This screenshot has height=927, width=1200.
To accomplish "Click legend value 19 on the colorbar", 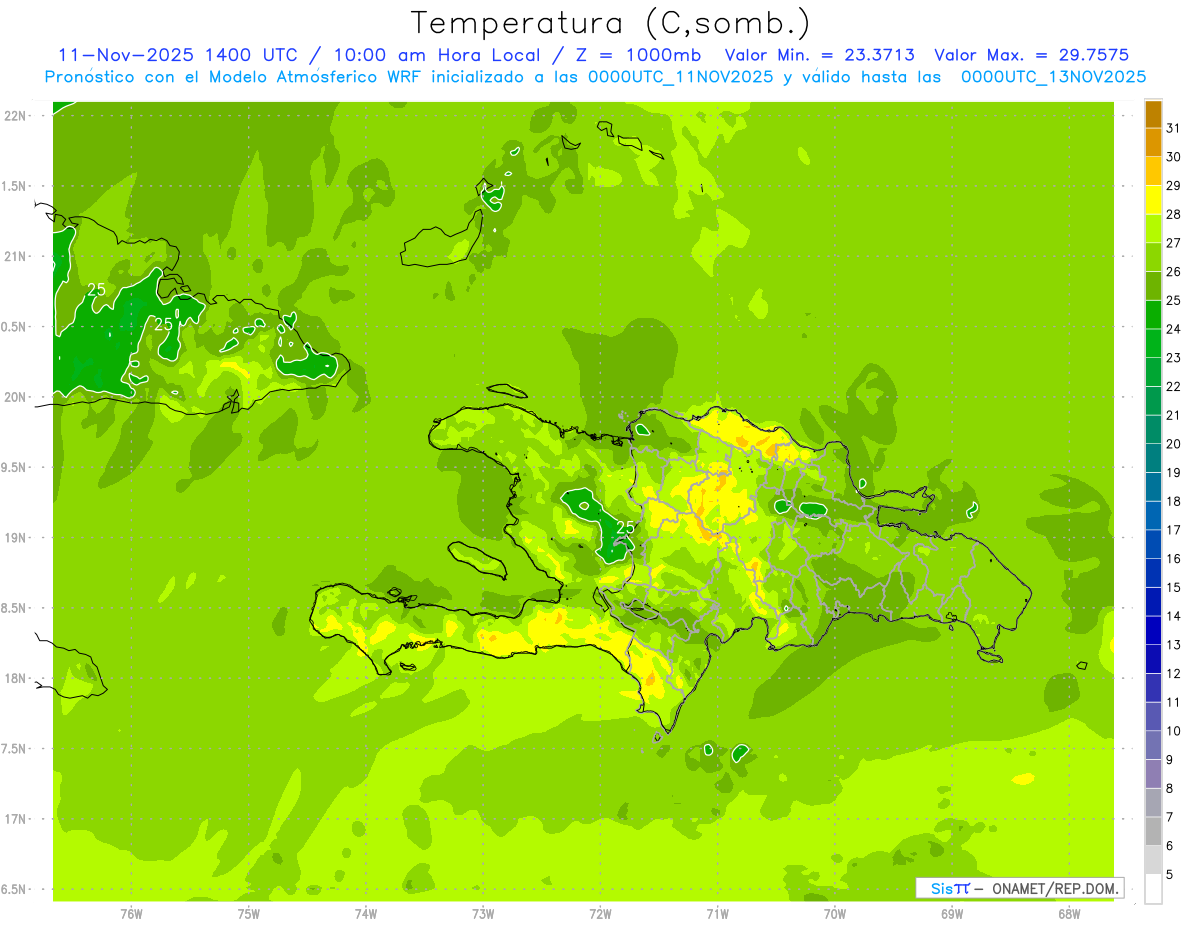I will (x=1173, y=473).
